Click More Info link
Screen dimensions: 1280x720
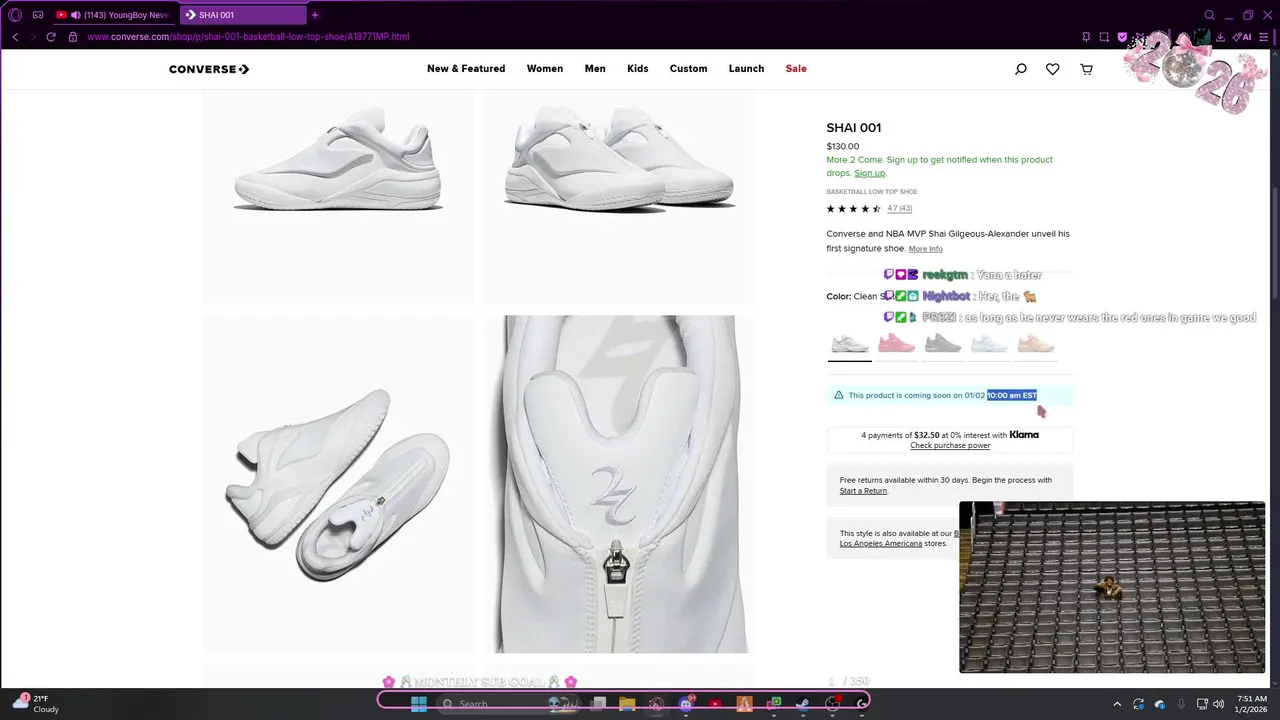(x=925, y=249)
